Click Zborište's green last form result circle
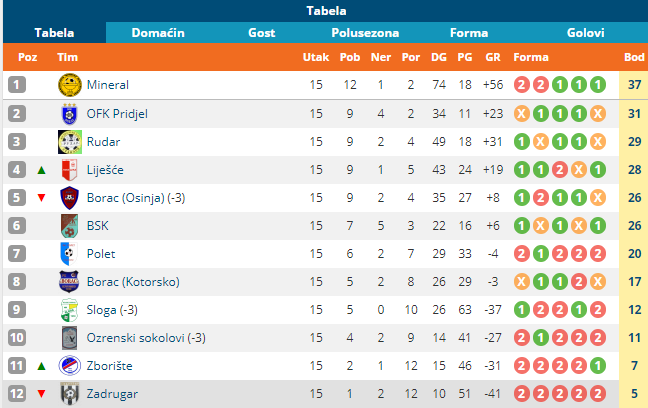This screenshot has width=648, height=408. tap(598, 366)
